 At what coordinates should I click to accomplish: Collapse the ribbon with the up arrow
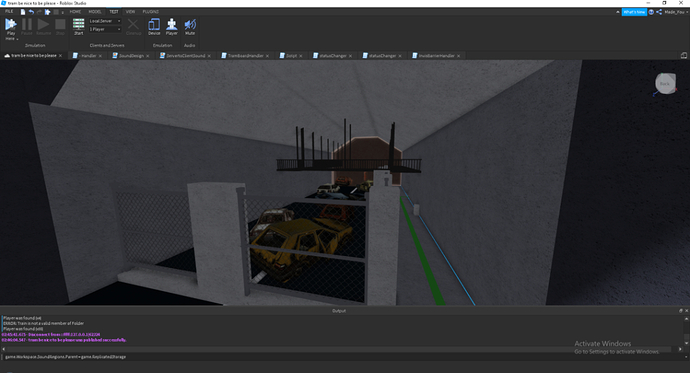point(617,12)
